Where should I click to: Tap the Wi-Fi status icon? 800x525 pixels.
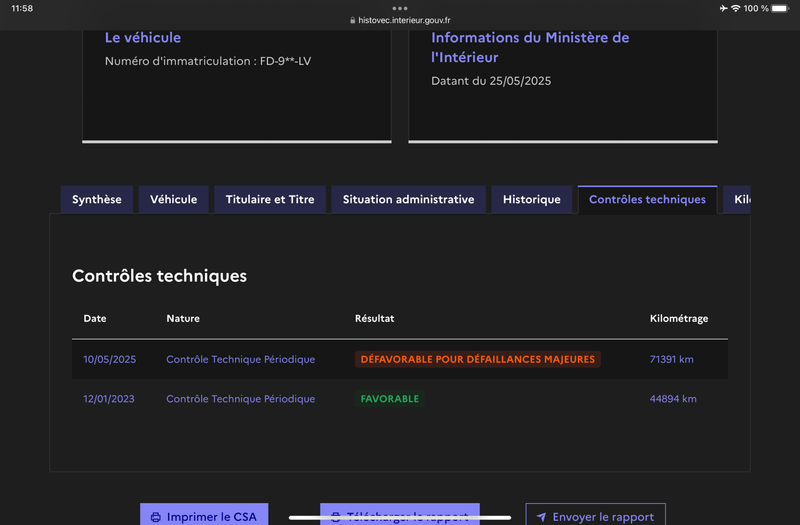tap(736, 8)
